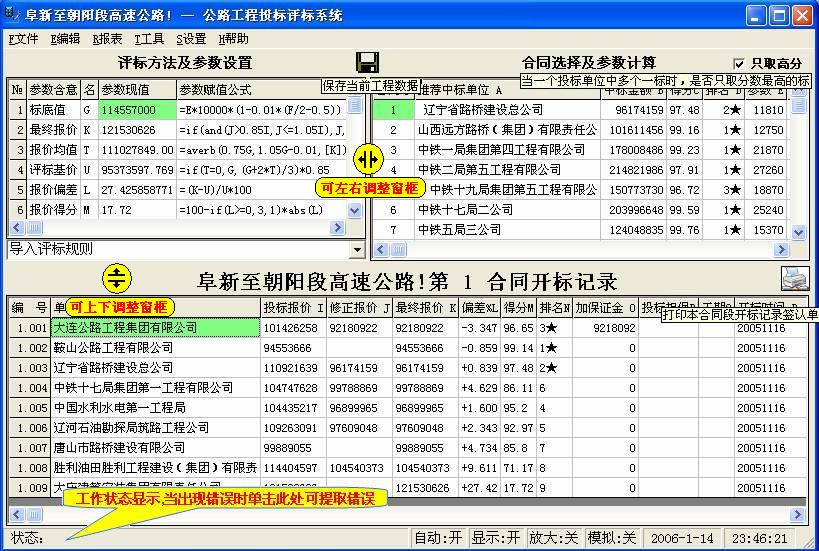Toggle the 只取高分 checkbox

point(739,63)
